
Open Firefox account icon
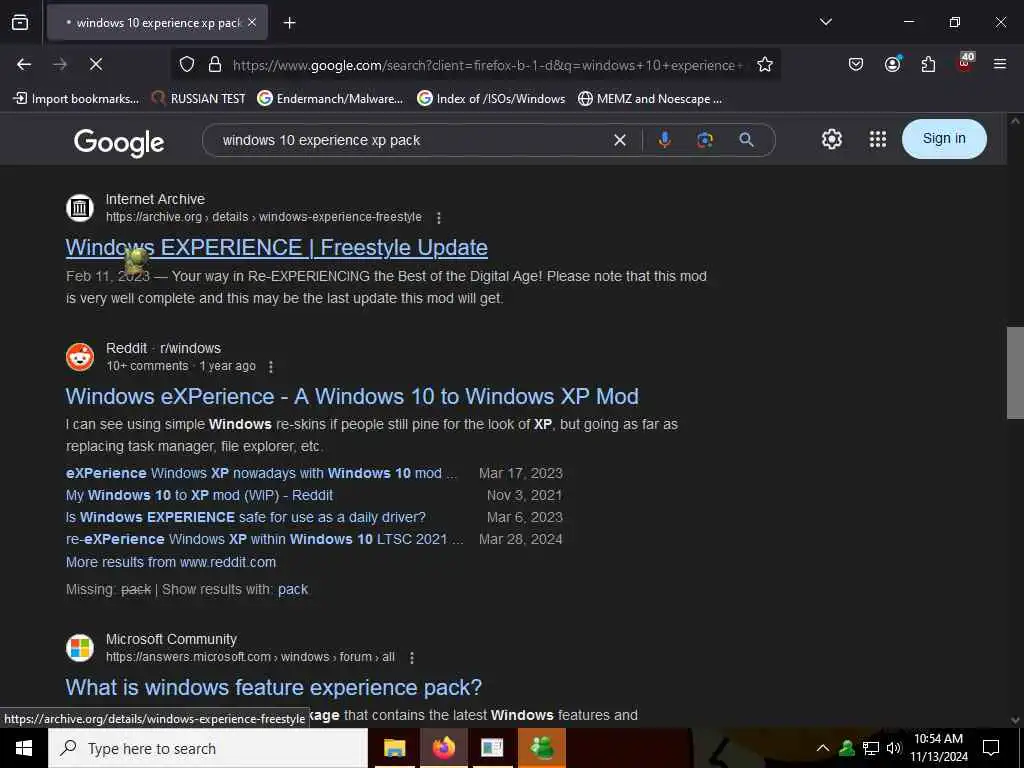pyautogui.click(x=892, y=64)
